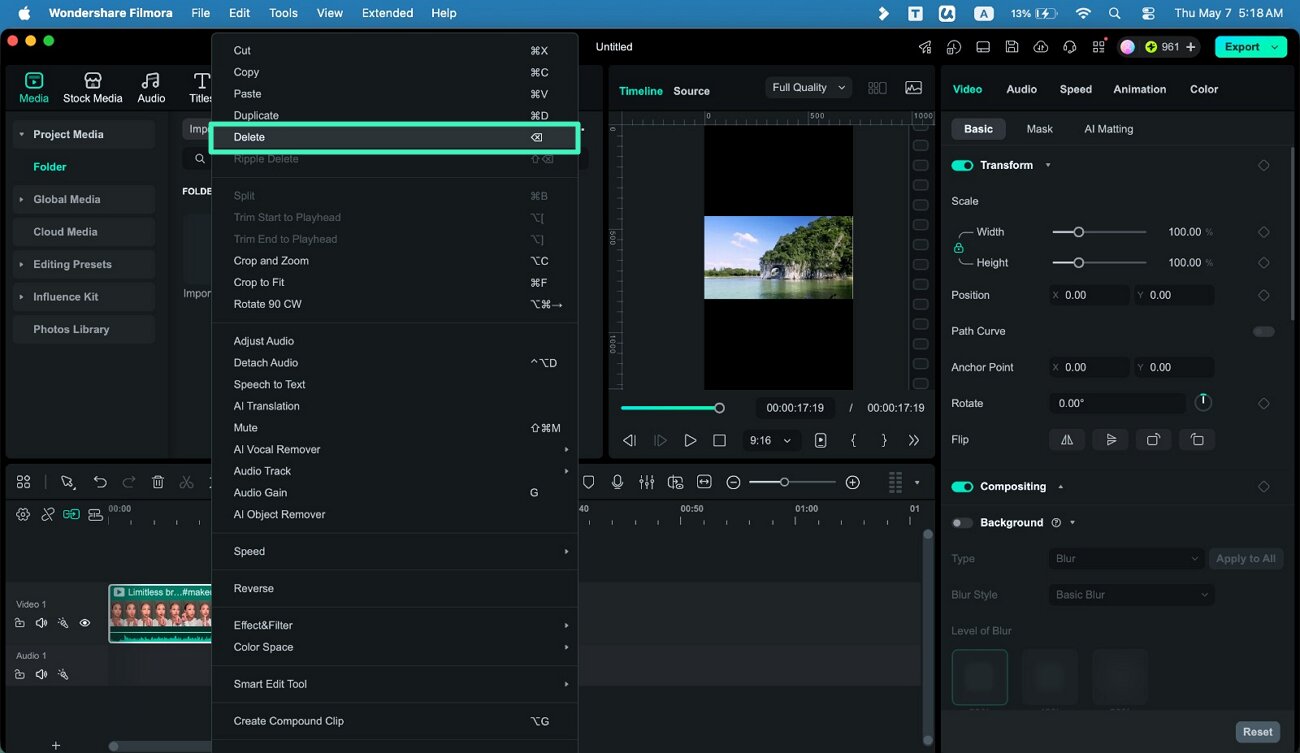Open the Audio library panel

(x=151, y=88)
